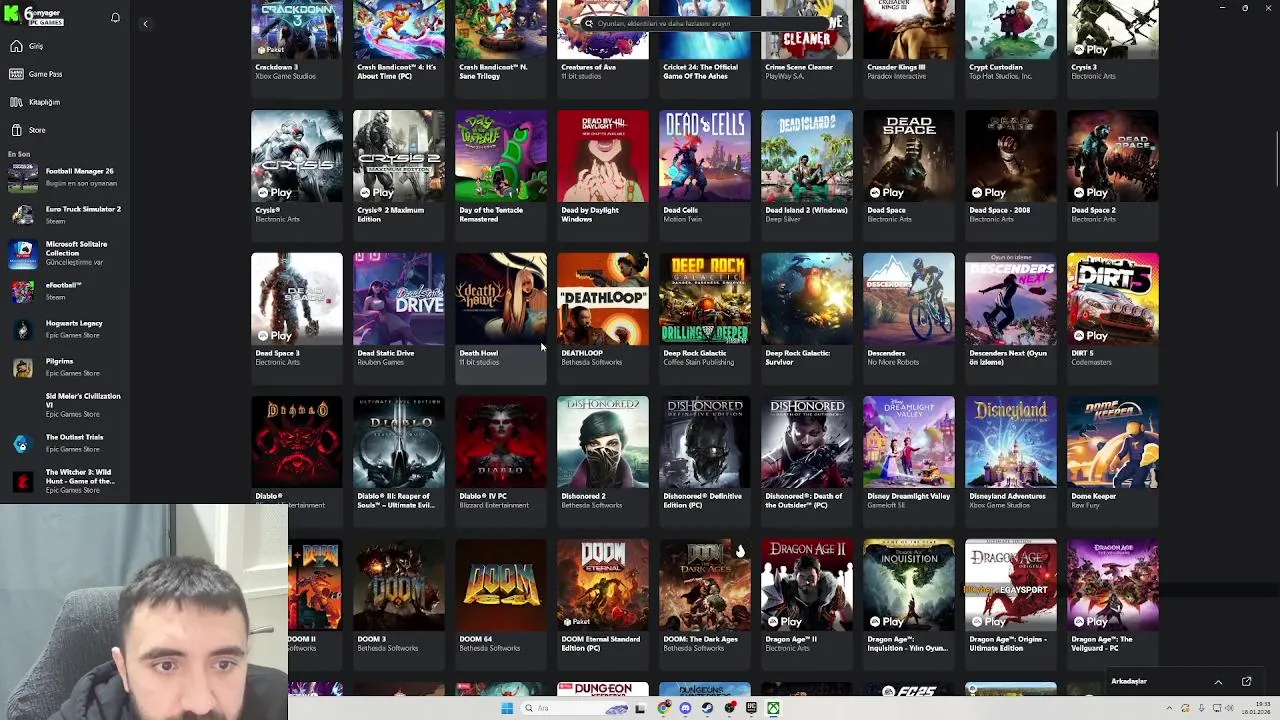The height and width of the screenshot is (720, 1280).
Task: Open Steam from the taskbar
Action: [707, 708]
